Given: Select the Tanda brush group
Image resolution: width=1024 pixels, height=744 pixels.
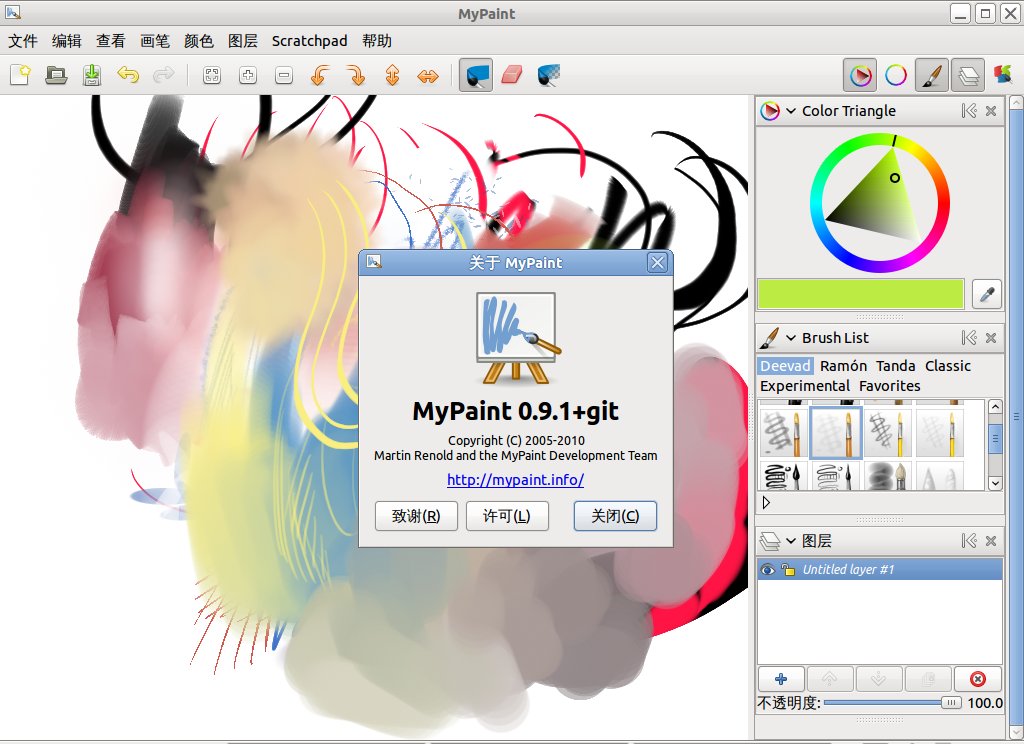Looking at the screenshot, I should (895, 366).
